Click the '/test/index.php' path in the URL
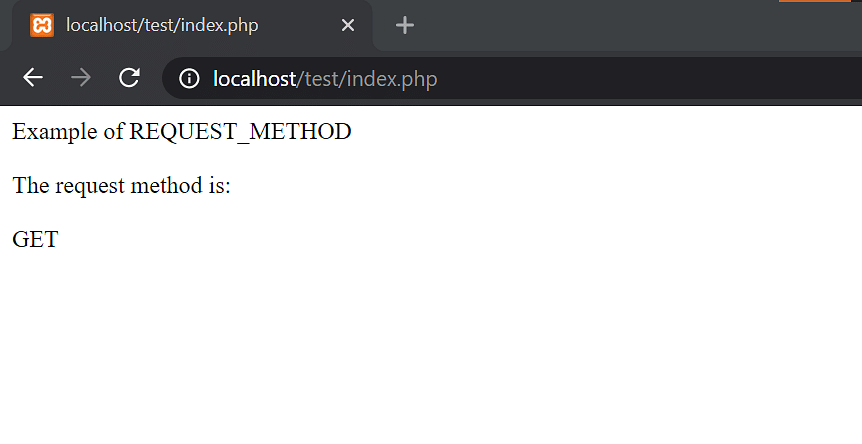 click(367, 79)
